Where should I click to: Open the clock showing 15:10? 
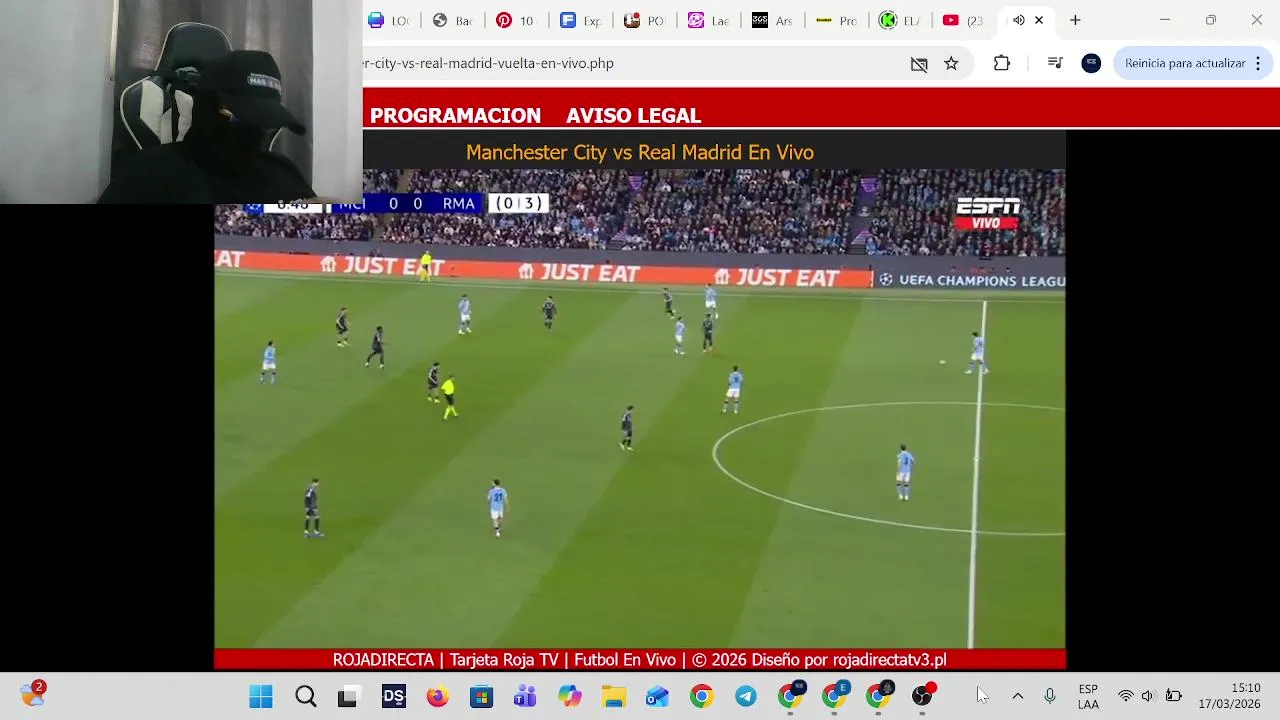[x=1230, y=696]
